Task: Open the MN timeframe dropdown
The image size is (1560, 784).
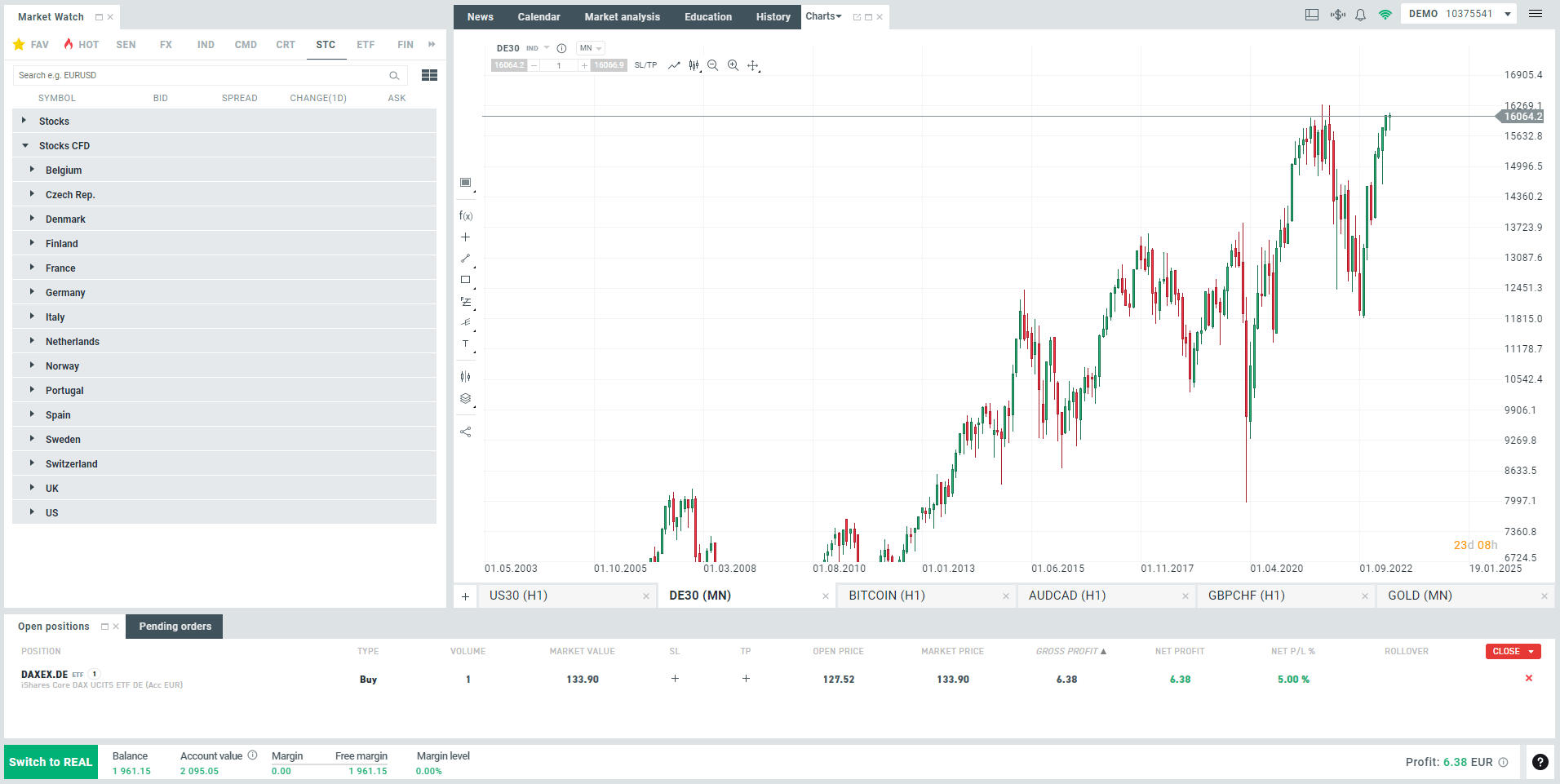Action: (x=590, y=47)
